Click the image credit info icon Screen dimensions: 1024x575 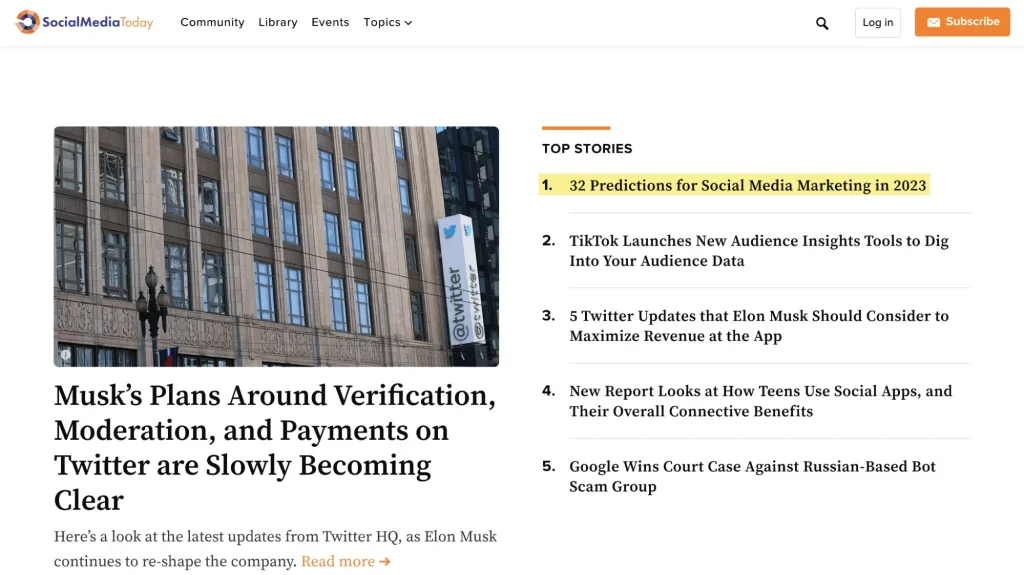tap(66, 354)
